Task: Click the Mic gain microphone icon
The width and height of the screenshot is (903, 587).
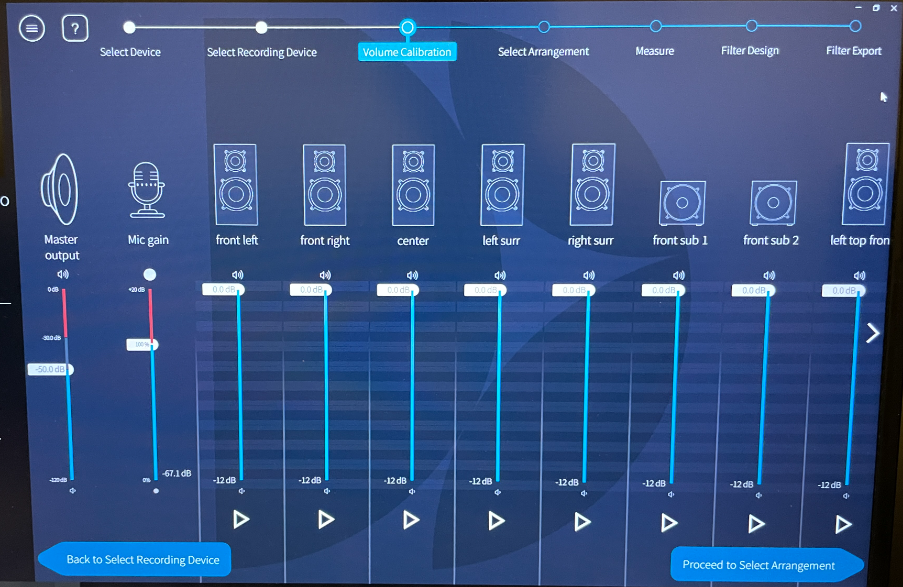Action: (147, 190)
